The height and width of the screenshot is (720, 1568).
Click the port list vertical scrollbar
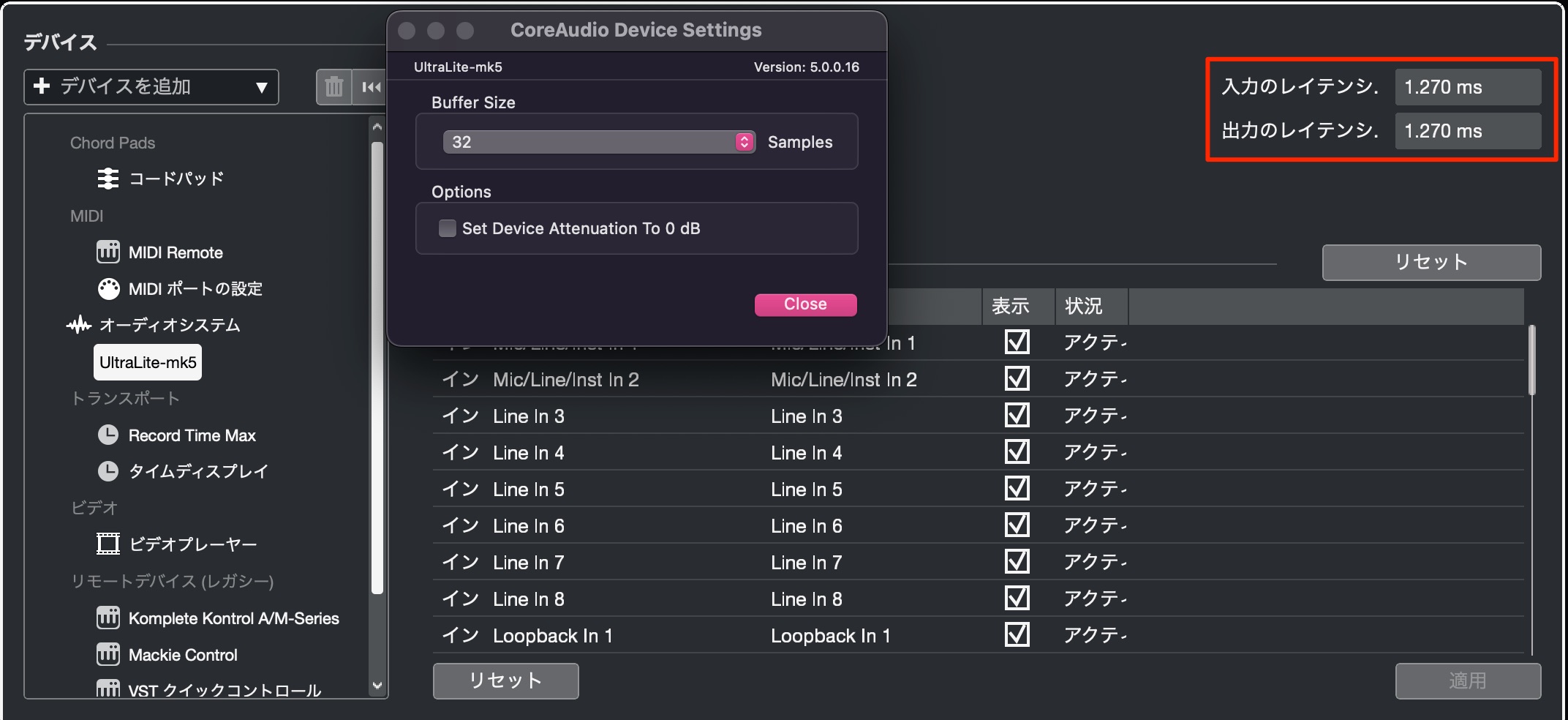pyautogui.click(x=1531, y=360)
